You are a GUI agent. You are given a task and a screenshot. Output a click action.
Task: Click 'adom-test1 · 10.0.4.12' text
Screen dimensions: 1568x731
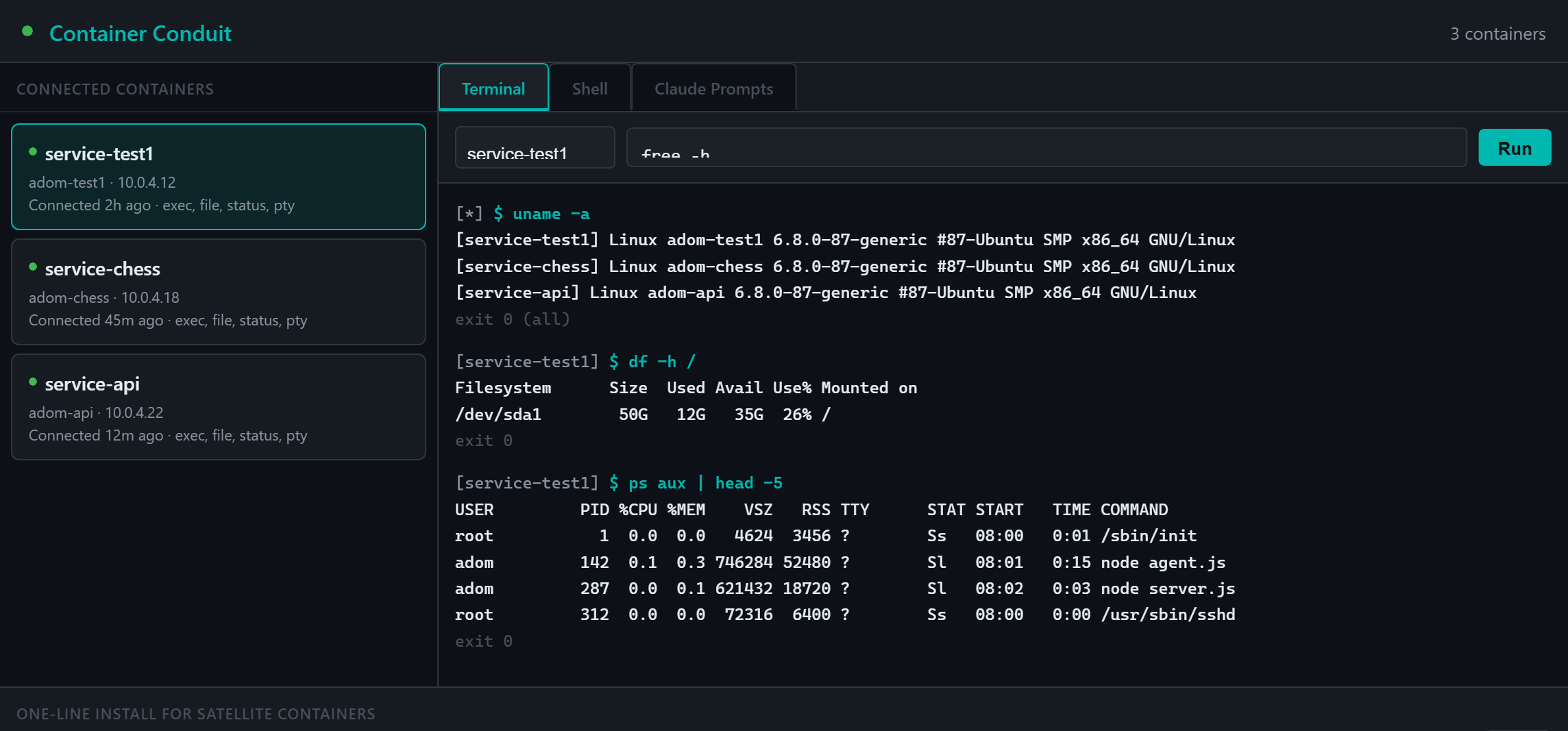tap(102, 182)
